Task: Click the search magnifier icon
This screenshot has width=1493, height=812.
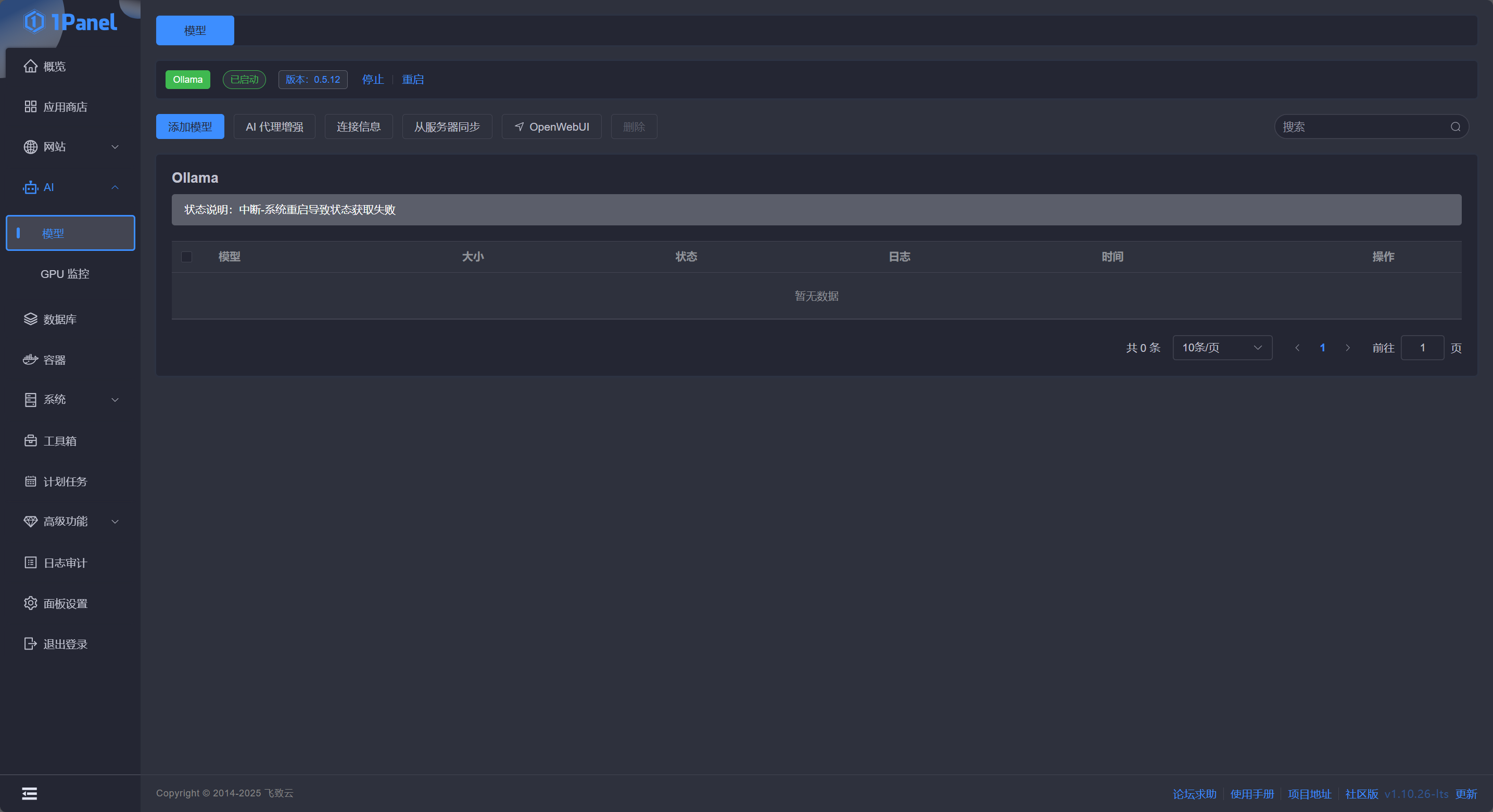Action: [x=1456, y=127]
